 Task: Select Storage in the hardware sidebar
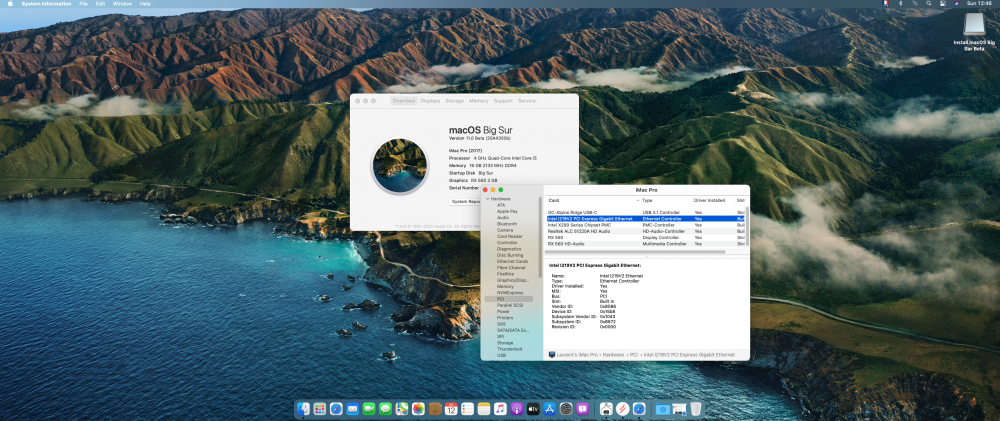[x=505, y=343]
